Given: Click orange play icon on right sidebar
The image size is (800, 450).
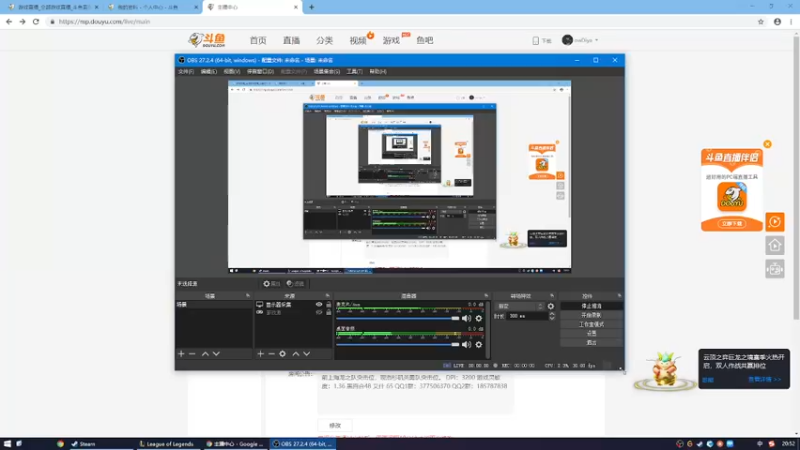Looking at the screenshot, I should pos(775,222).
